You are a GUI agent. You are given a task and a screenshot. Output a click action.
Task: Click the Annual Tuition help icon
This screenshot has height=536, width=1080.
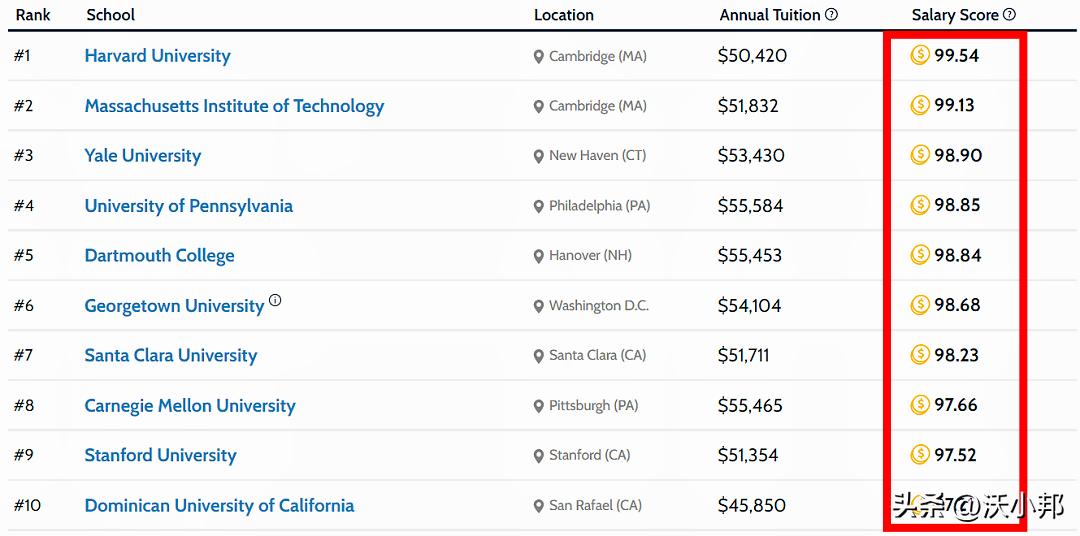831,15
